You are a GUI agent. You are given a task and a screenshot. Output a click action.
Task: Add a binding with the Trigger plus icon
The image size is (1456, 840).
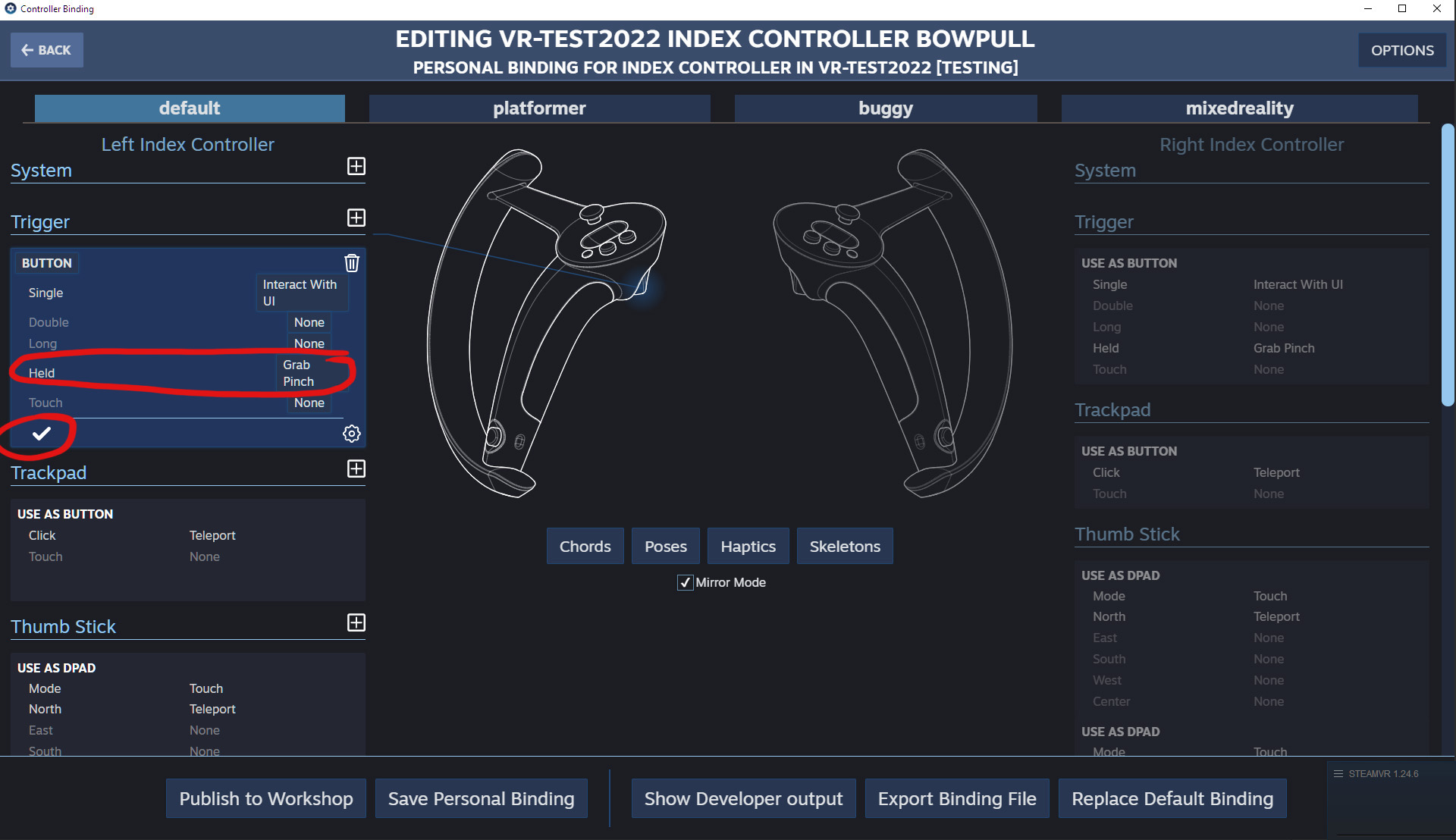pyautogui.click(x=356, y=218)
